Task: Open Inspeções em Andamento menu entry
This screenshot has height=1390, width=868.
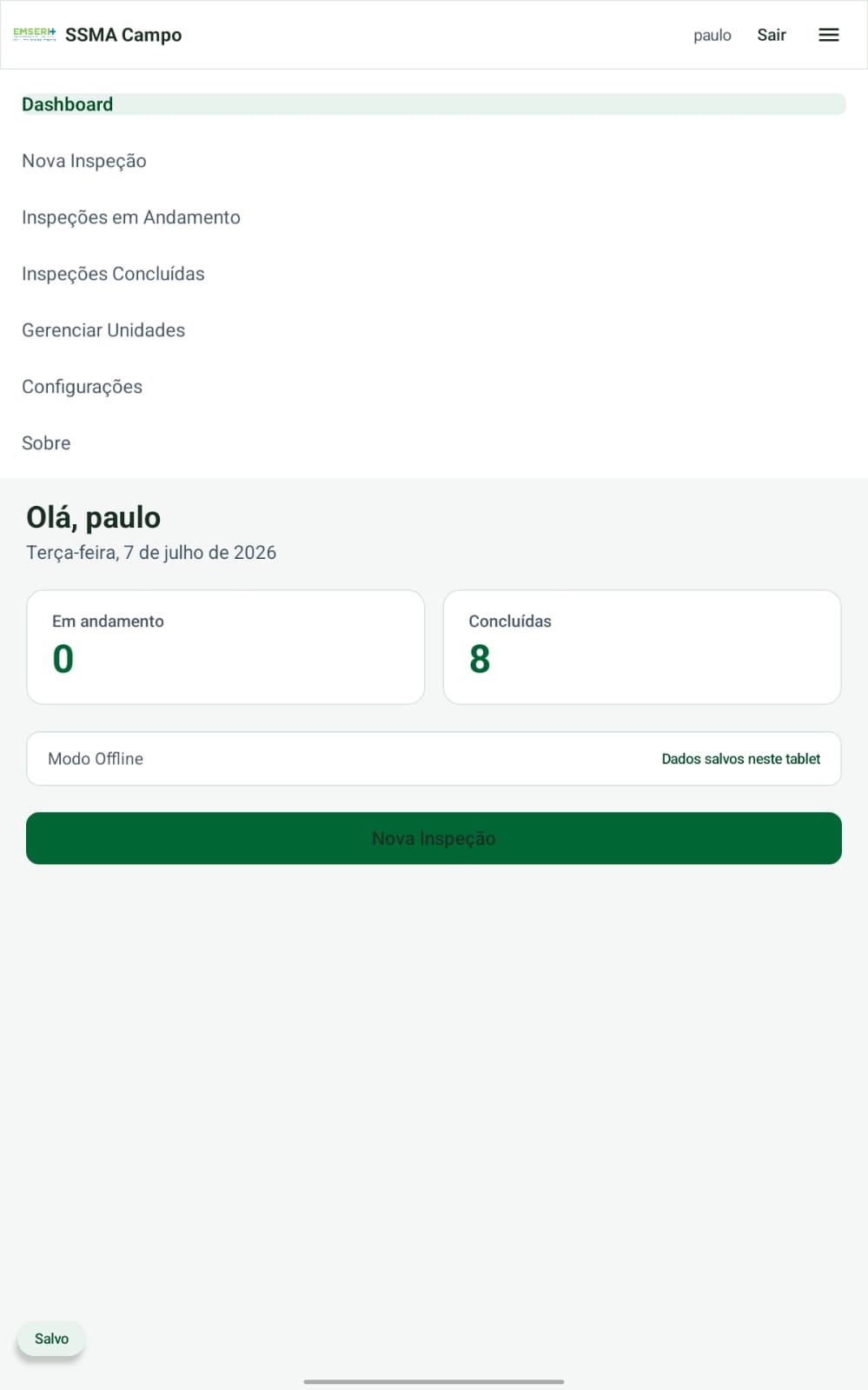Action: [131, 217]
